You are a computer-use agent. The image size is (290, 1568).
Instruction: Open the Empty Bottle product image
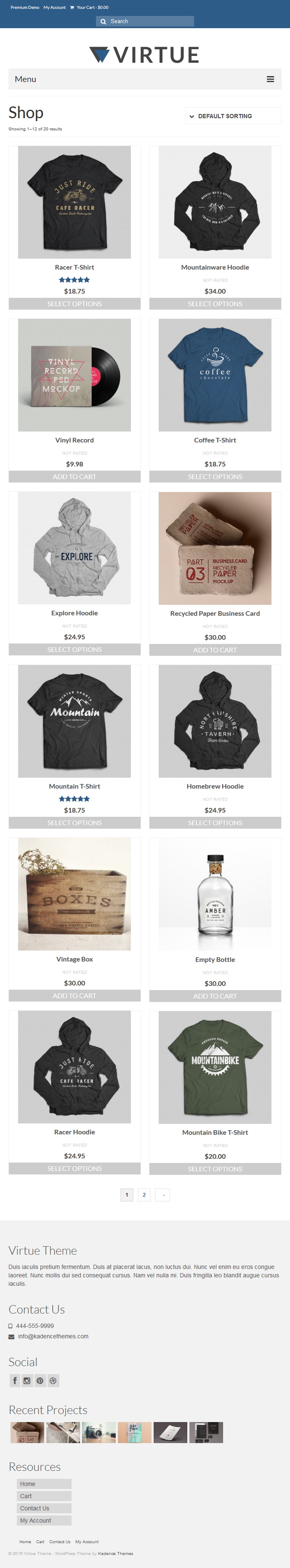[x=215, y=894]
